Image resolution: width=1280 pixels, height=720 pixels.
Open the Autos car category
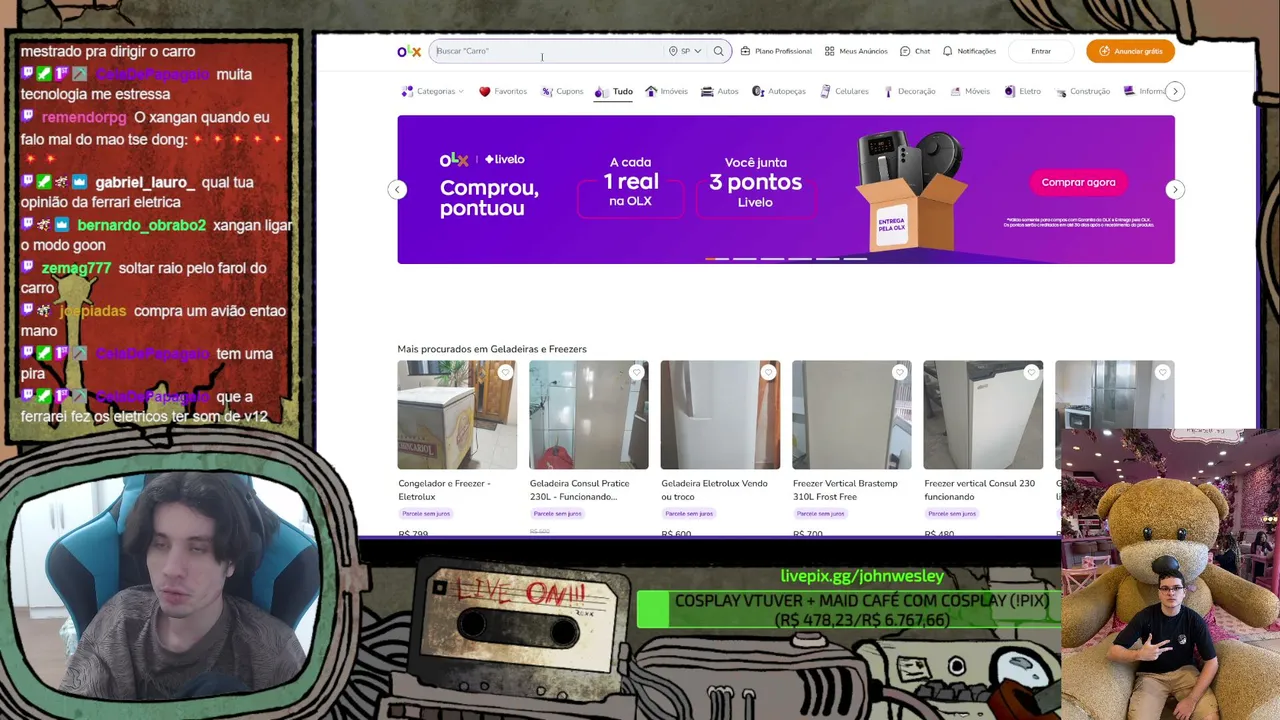(x=720, y=91)
